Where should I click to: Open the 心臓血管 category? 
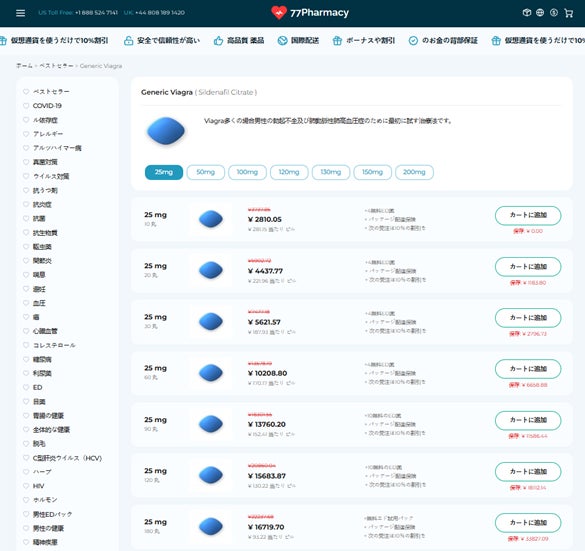click(x=45, y=331)
